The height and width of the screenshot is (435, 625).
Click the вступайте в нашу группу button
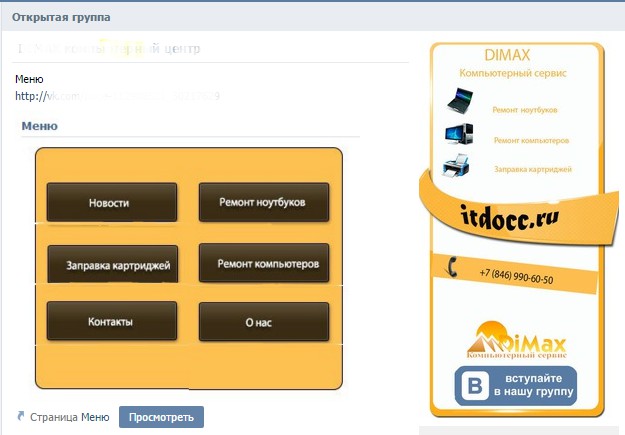515,386
